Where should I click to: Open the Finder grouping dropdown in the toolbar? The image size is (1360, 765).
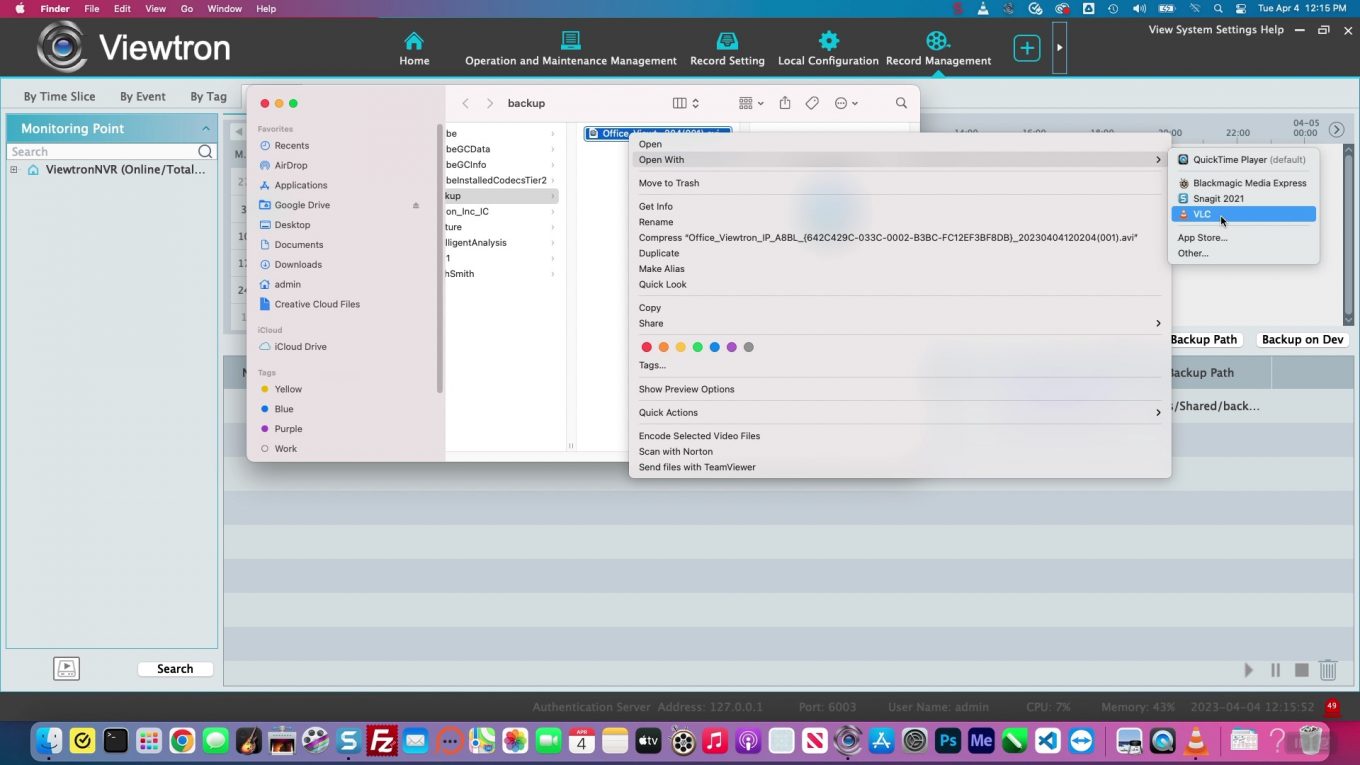click(x=748, y=102)
